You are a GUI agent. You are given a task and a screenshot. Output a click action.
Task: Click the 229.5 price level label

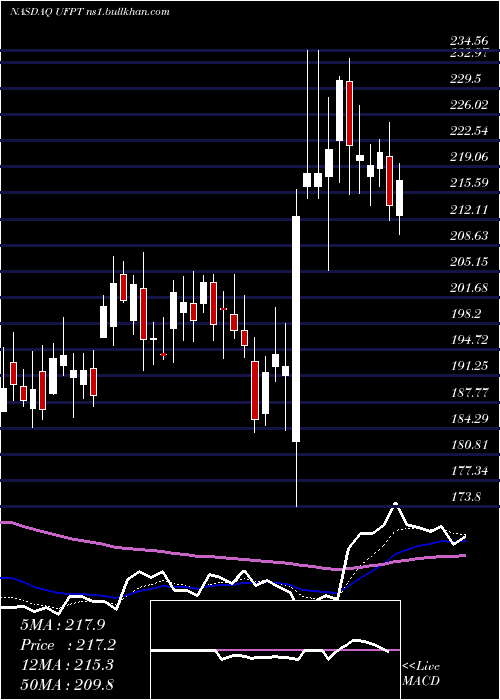click(x=466, y=79)
